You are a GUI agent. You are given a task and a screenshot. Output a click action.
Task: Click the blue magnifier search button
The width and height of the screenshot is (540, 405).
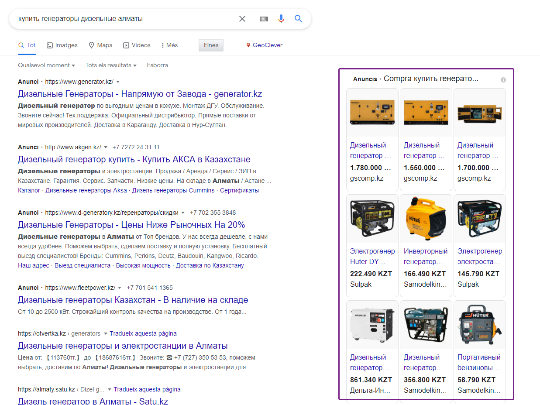tap(298, 19)
